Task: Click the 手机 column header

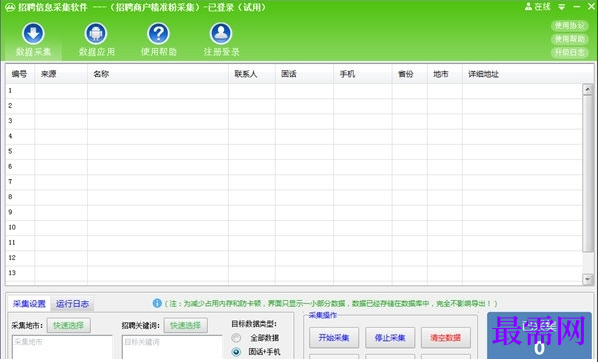Action: coord(363,74)
